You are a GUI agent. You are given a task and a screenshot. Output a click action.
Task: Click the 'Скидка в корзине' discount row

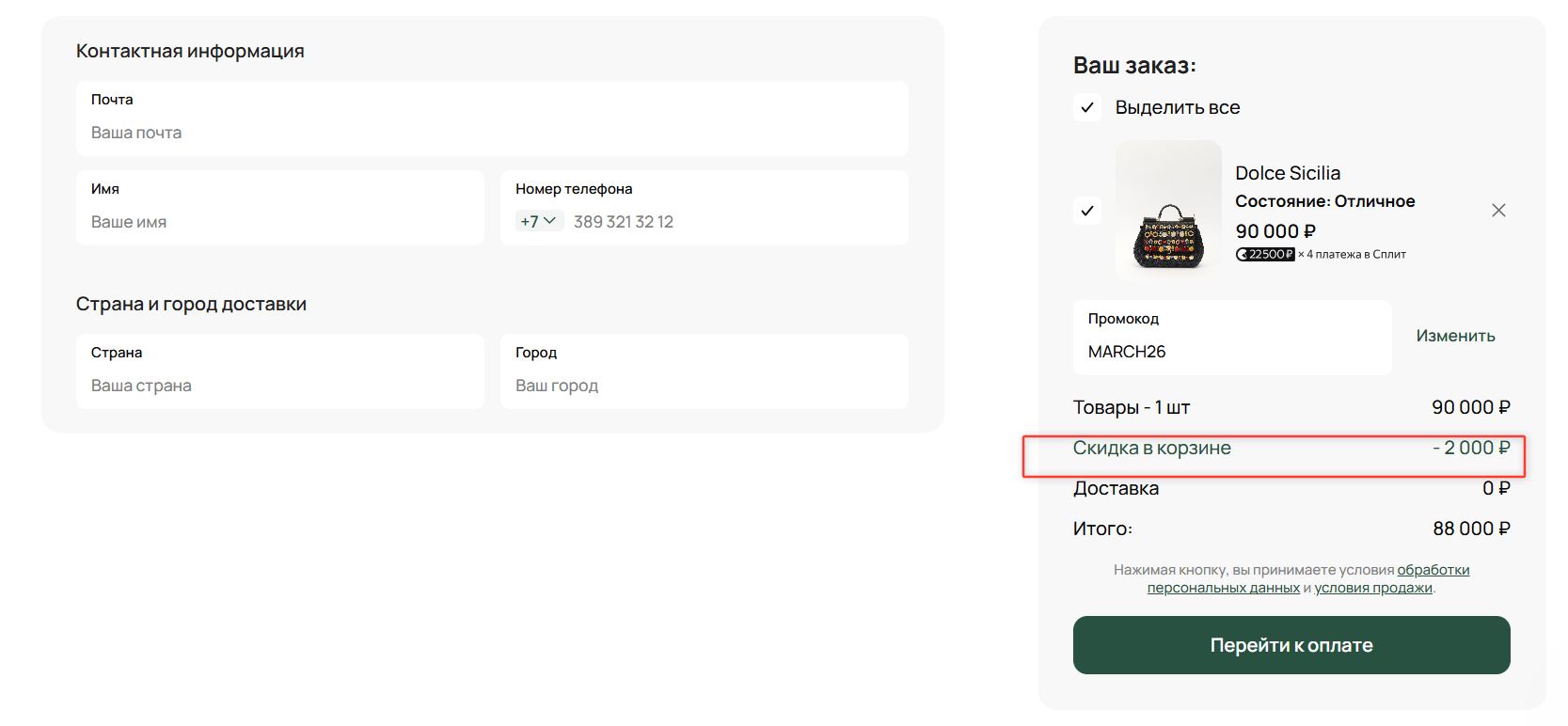click(x=1151, y=449)
